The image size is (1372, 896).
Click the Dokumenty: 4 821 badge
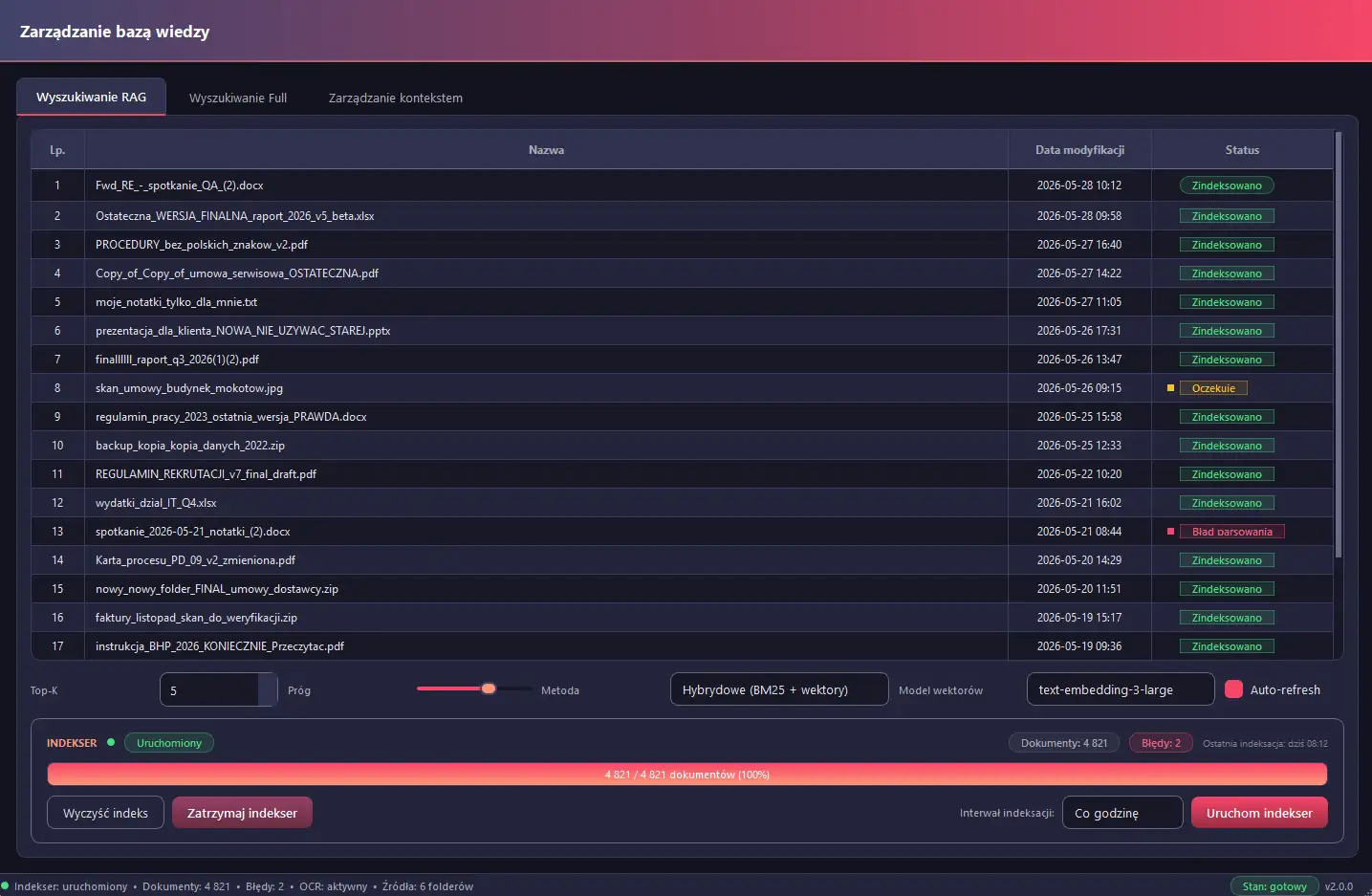click(1064, 743)
